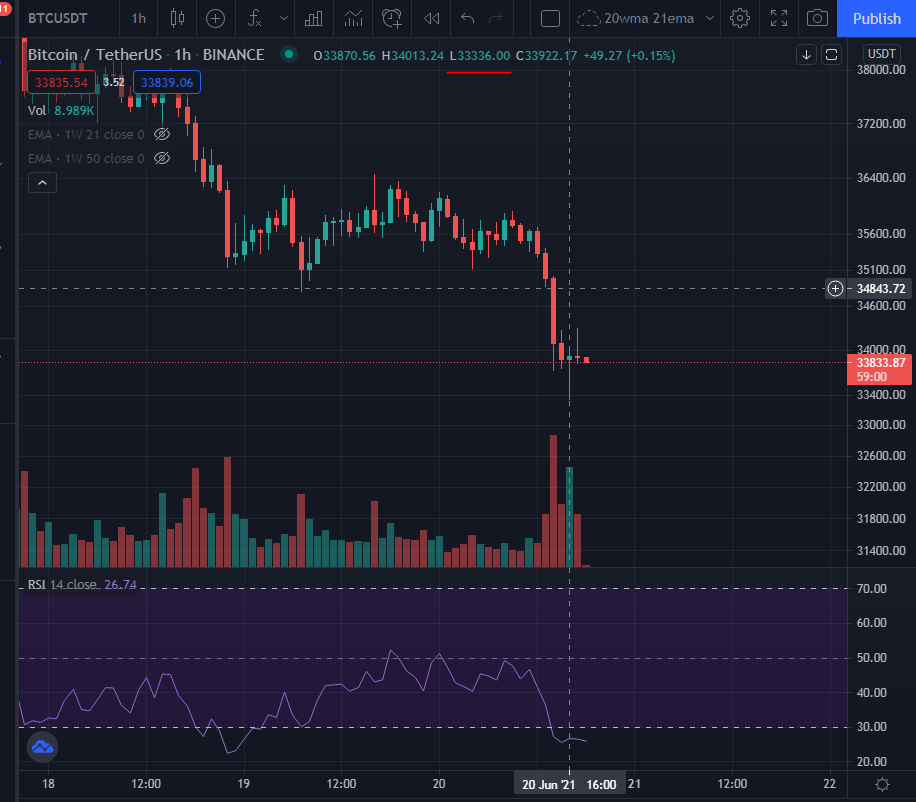Click the 33400.00 price axis label
Screen dimensions: 916x802
[881, 395]
